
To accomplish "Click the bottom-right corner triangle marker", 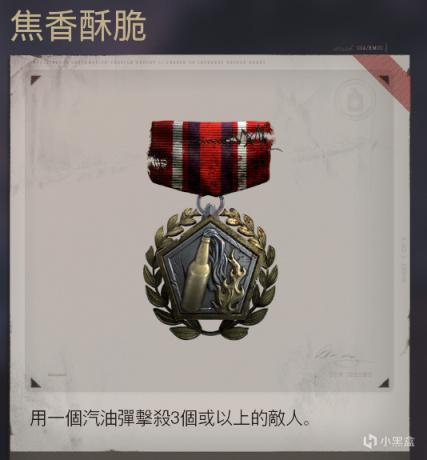I will (384, 383).
